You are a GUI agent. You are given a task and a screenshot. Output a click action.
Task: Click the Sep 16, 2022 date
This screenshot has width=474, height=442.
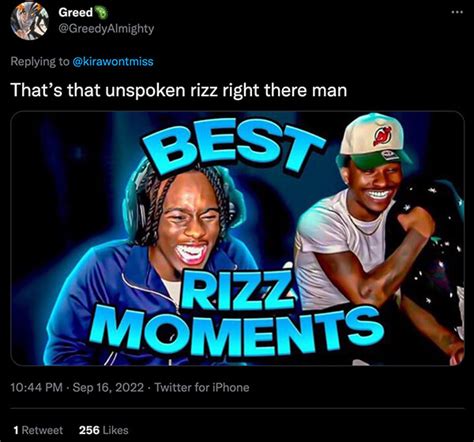(108, 388)
